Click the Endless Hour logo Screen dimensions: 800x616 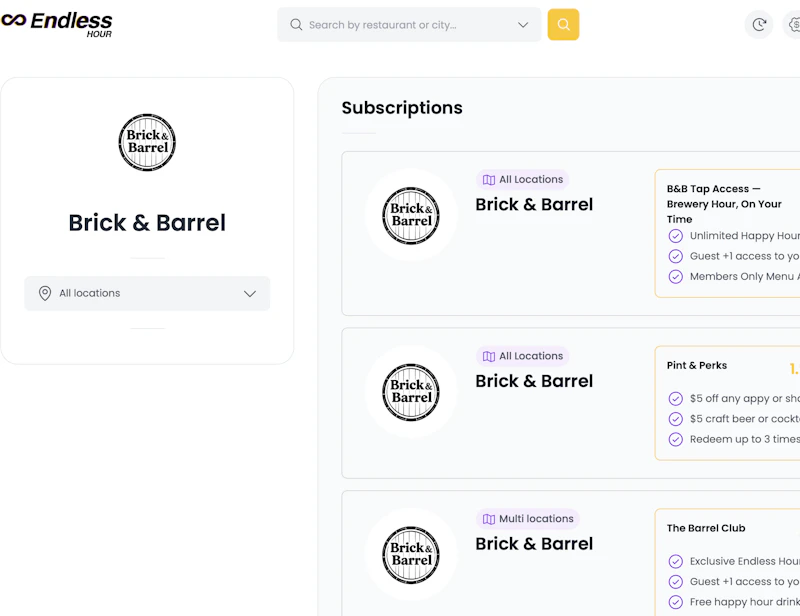[x=57, y=24]
